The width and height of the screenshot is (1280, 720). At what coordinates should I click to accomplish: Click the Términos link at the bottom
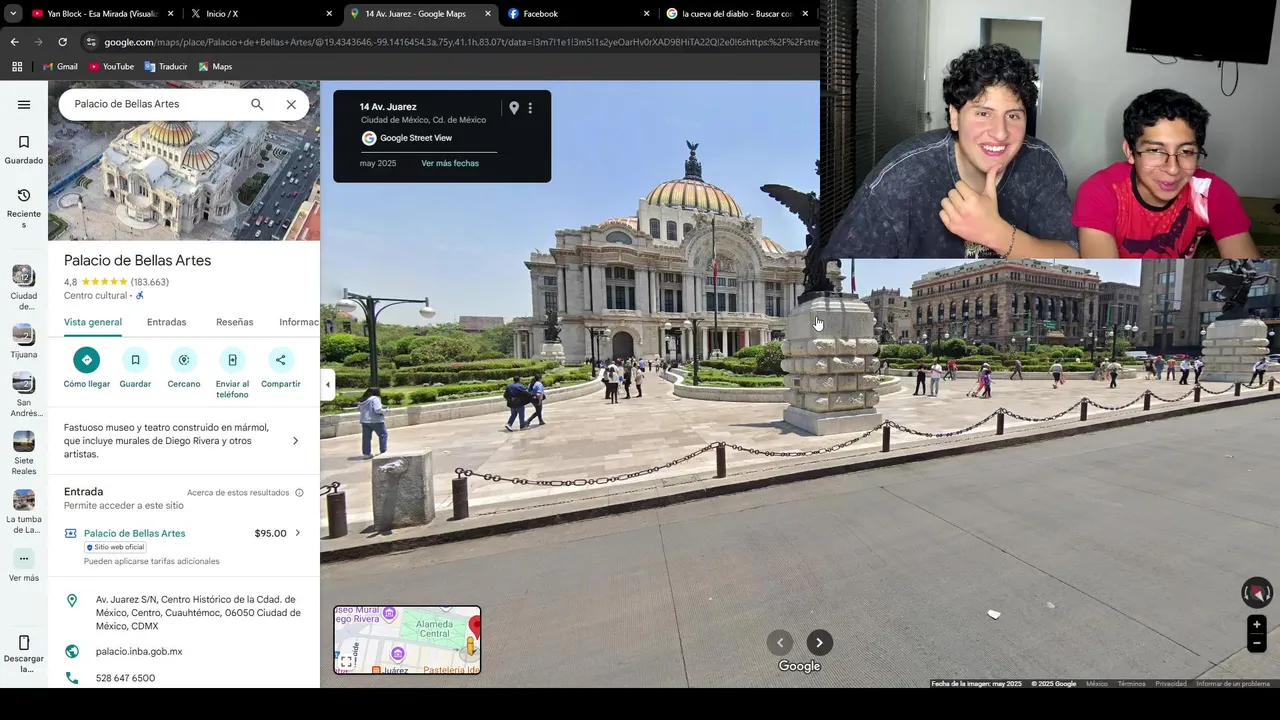coord(1132,684)
